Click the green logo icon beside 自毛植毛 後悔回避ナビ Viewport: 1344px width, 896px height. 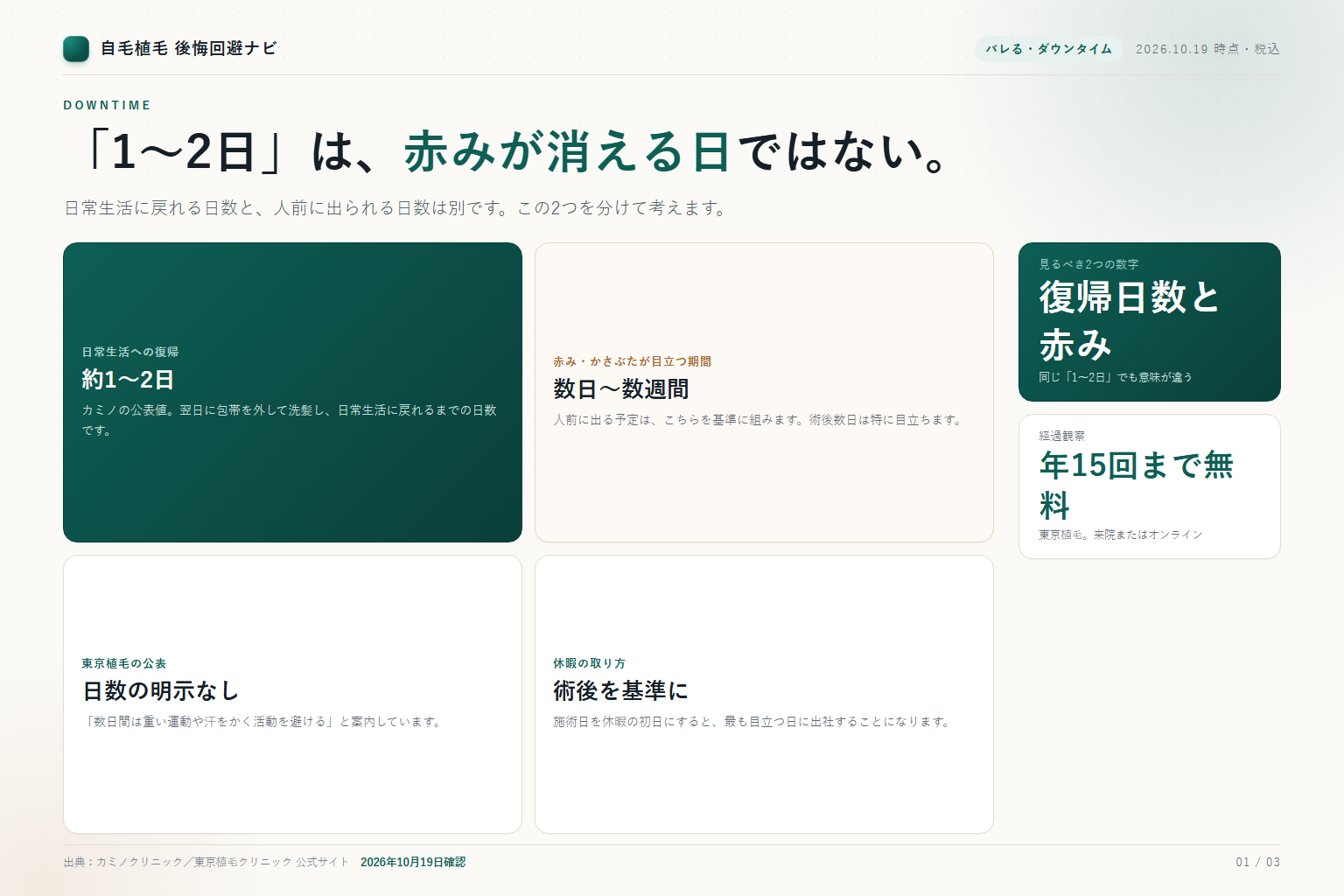point(76,49)
